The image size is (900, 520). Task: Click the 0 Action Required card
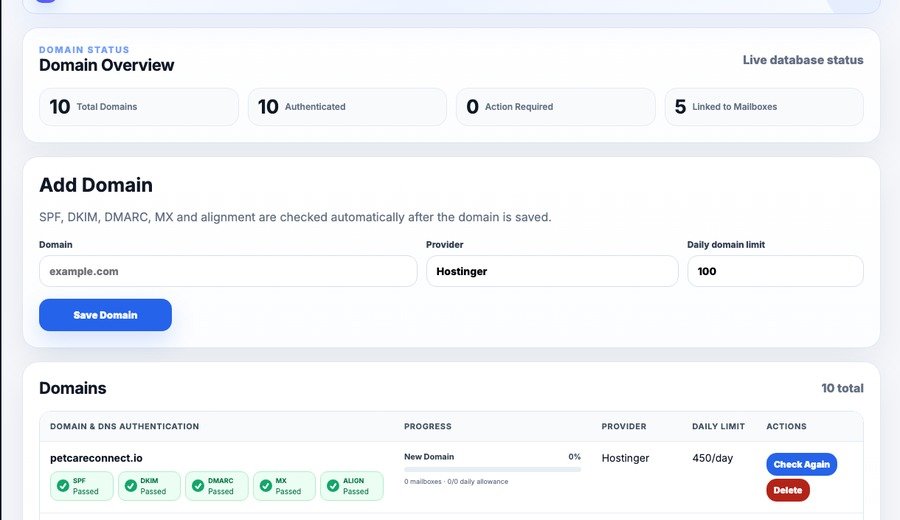[x=556, y=107]
